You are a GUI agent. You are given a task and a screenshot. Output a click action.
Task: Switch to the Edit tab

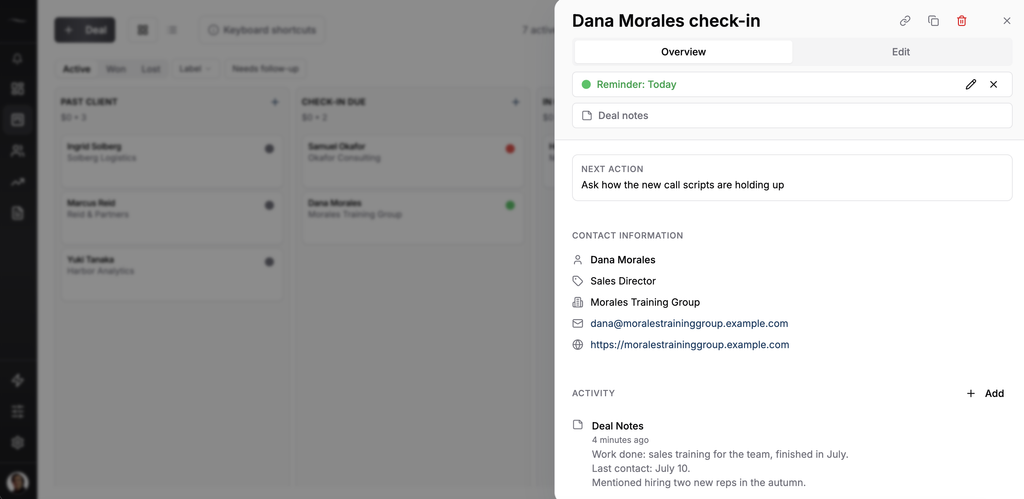(901, 52)
